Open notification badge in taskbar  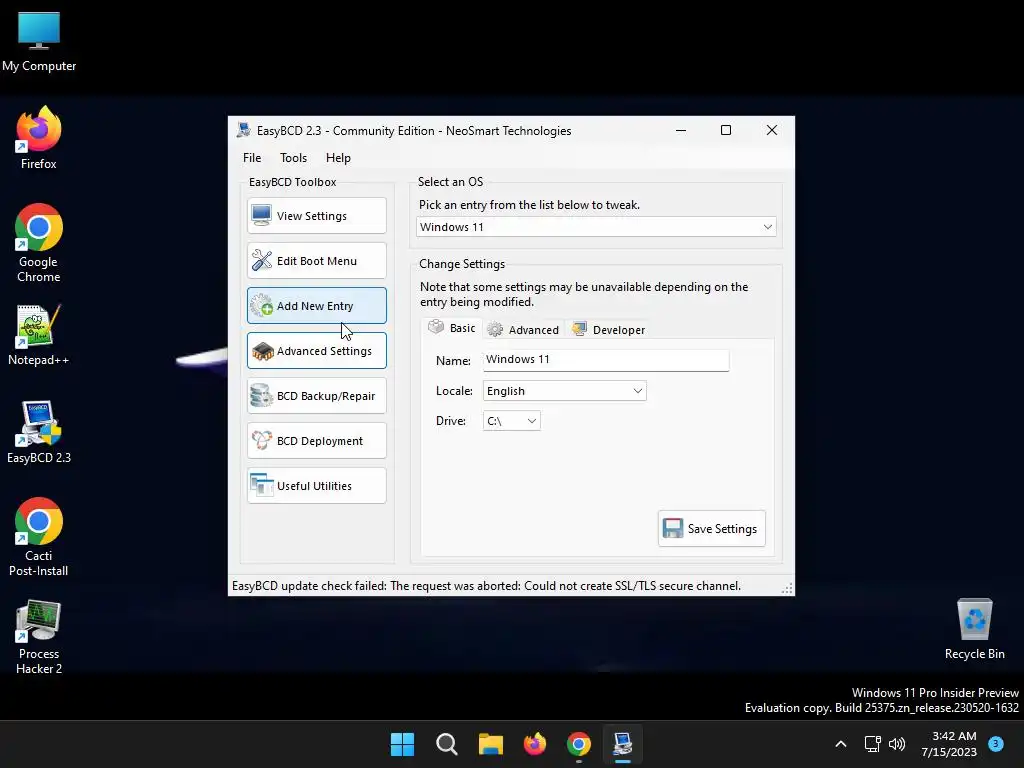[x=996, y=744]
